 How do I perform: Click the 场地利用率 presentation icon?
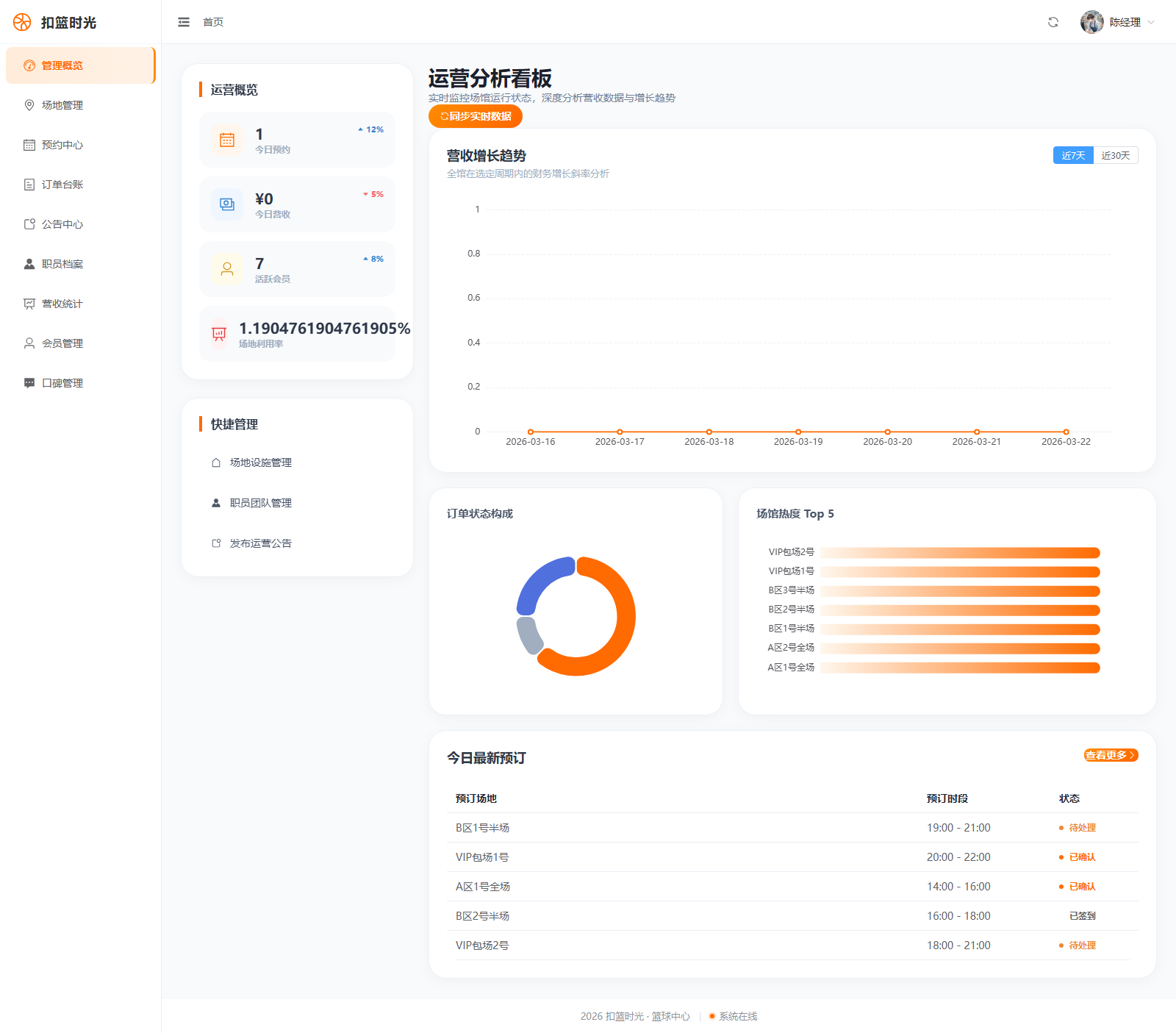click(219, 334)
